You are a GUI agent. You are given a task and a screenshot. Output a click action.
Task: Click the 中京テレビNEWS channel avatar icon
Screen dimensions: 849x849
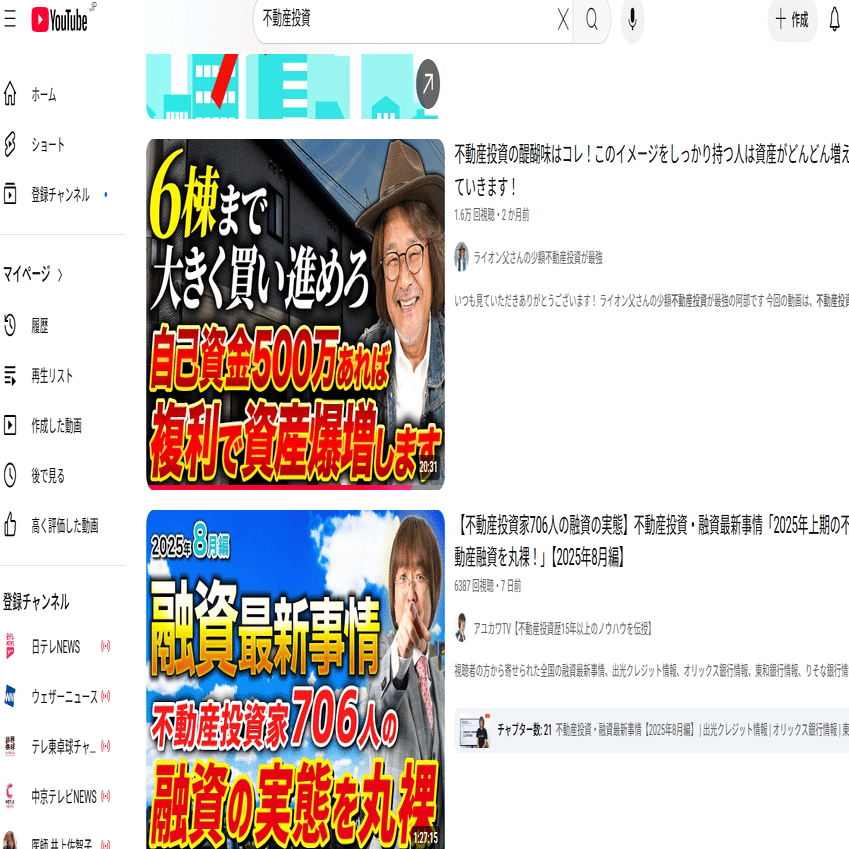[10, 796]
